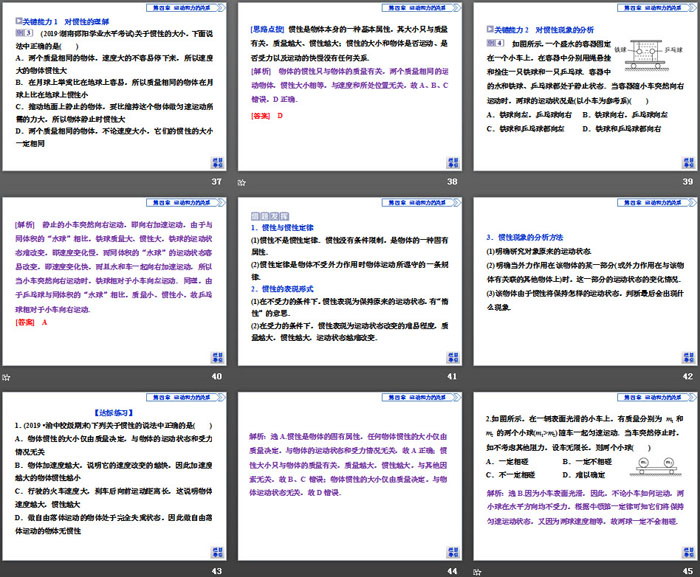The height and width of the screenshot is (577, 700).
Task: Click the animation star icon below slide 40
Action: coord(5,377)
